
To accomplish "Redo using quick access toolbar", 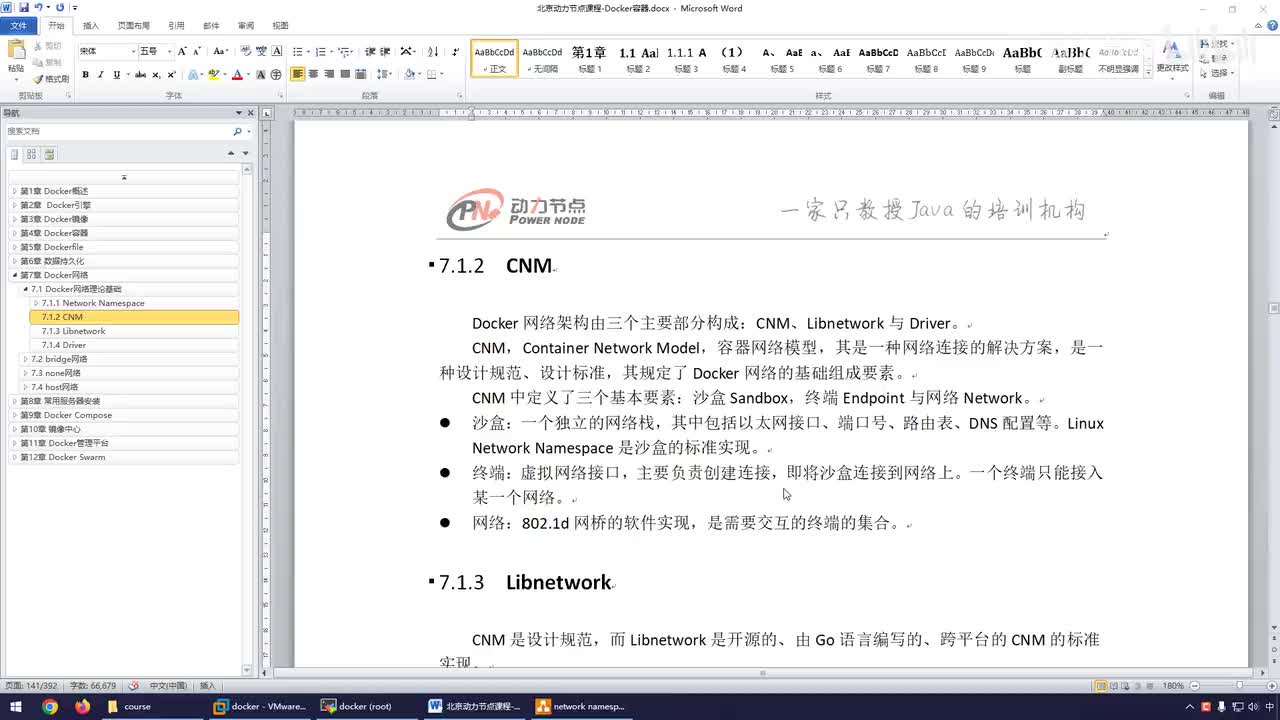I will click(x=60, y=8).
